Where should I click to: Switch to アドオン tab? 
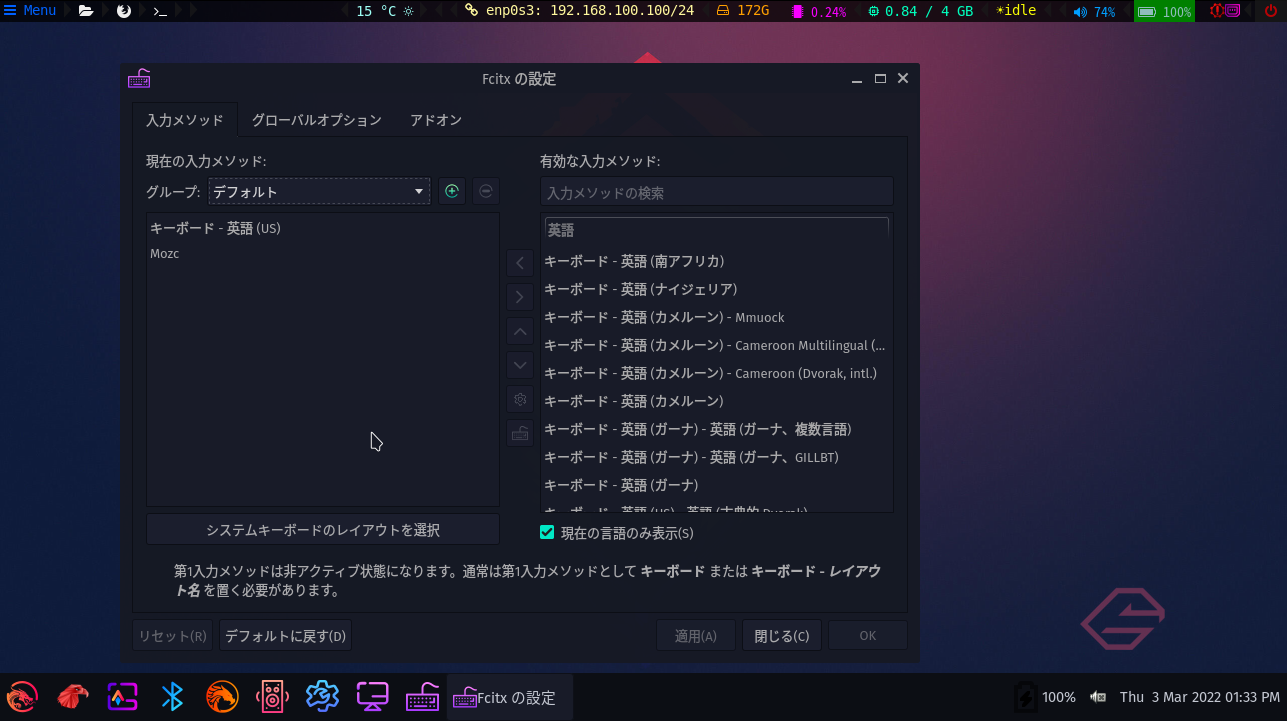pyautogui.click(x=436, y=120)
